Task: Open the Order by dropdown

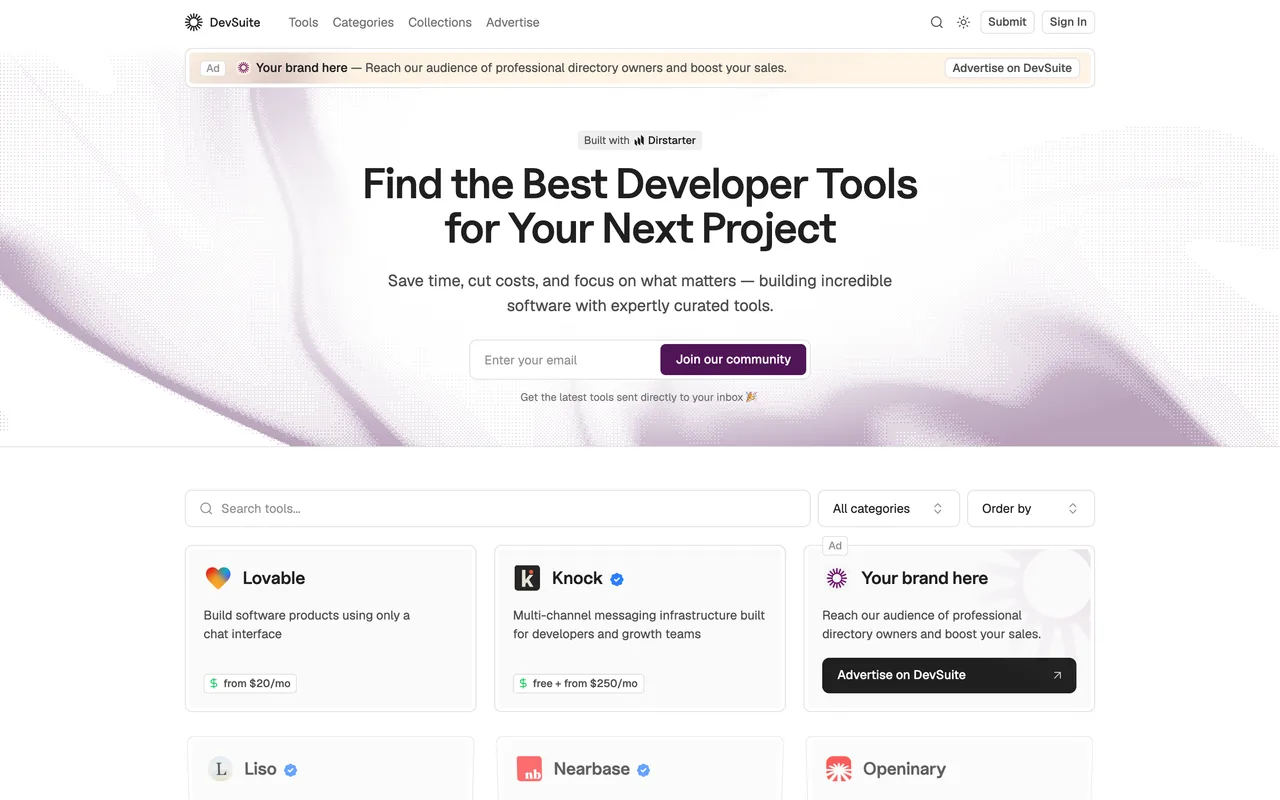Action: tap(1031, 509)
